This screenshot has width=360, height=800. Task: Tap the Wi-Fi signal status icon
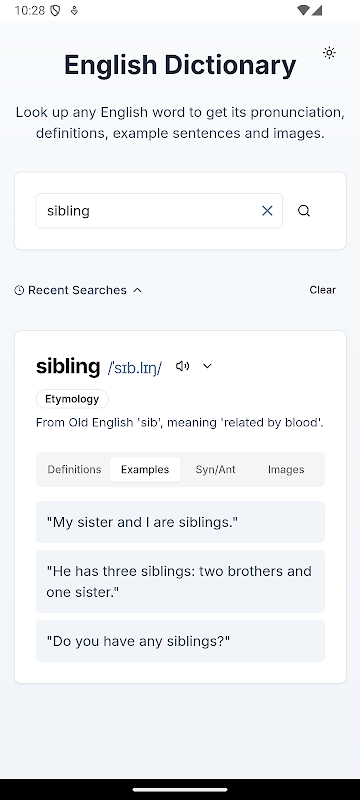coord(303,10)
